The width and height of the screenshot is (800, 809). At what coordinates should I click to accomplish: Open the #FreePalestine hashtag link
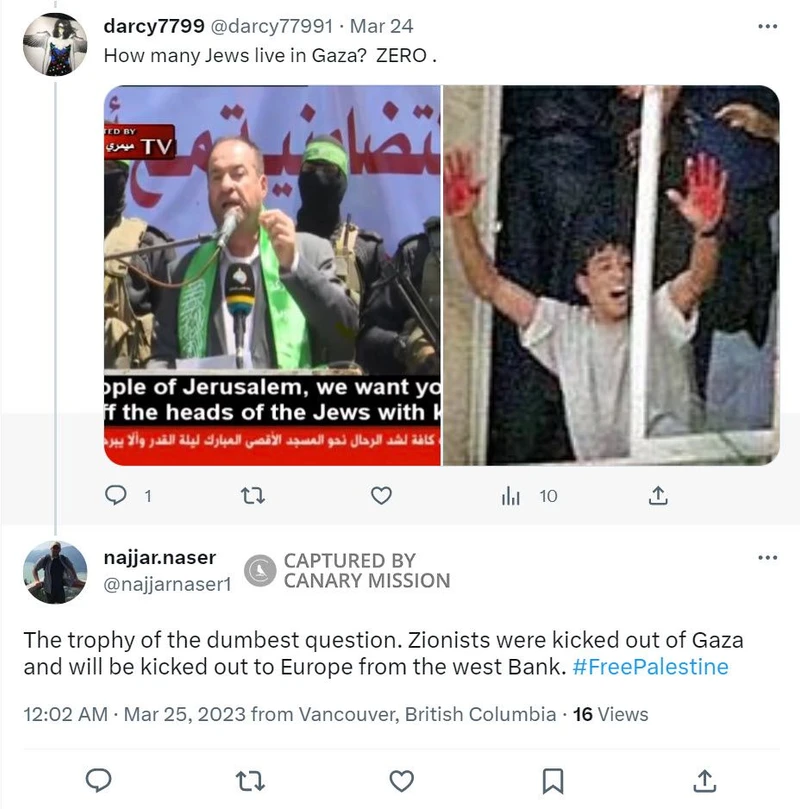click(650, 667)
